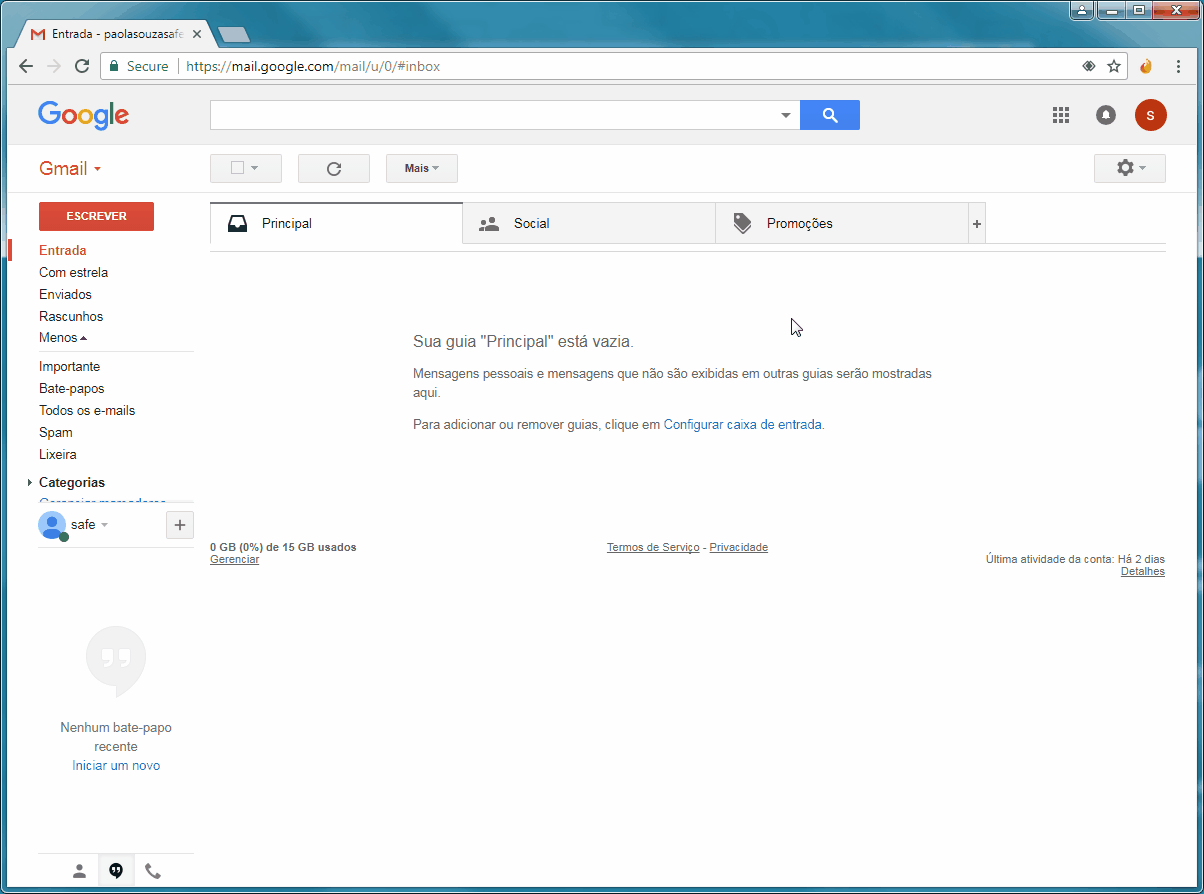Open the Spam folder
The image size is (1204, 894).
tap(56, 433)
